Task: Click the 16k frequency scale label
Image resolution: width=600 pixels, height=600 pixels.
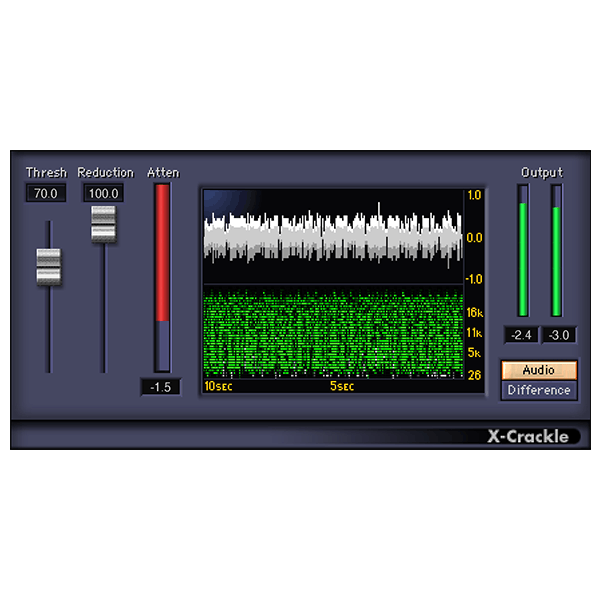Action: (475, 313)
